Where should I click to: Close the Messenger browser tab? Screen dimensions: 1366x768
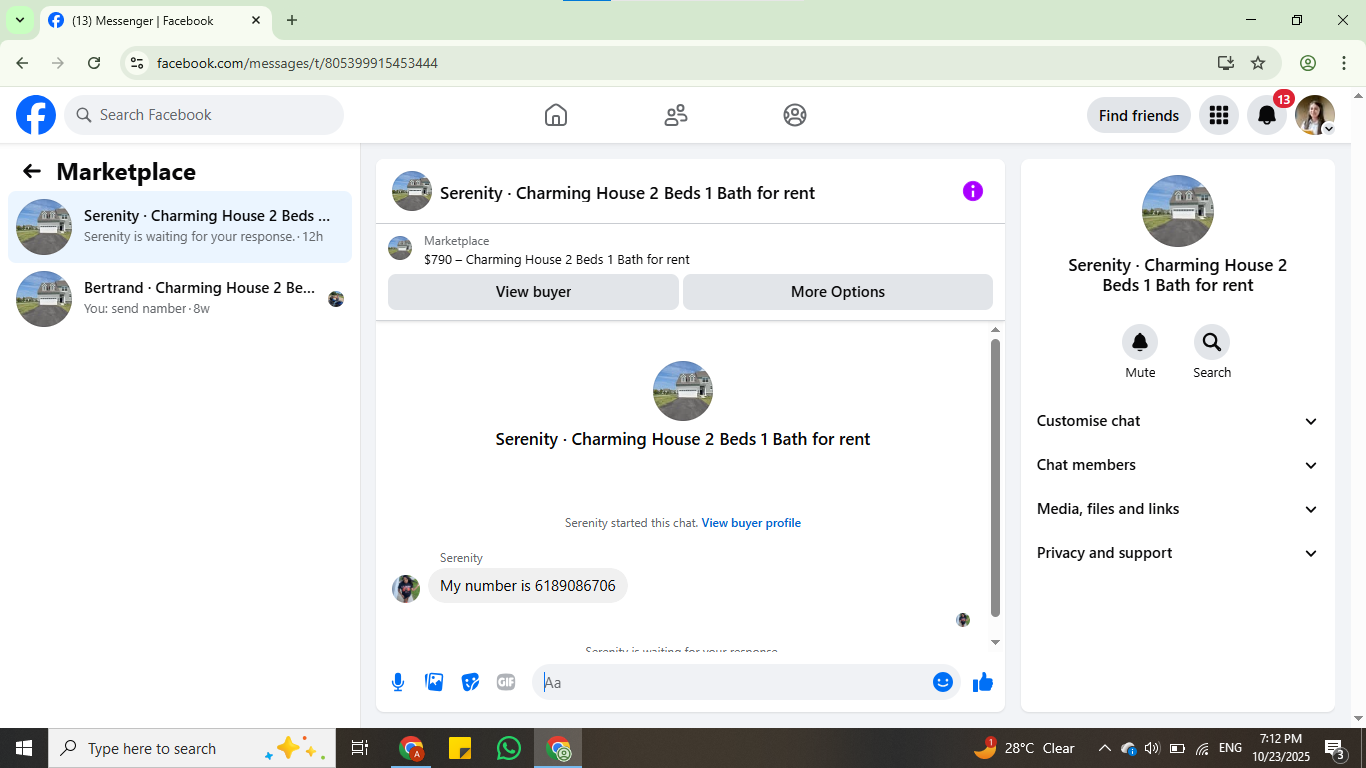256,20
